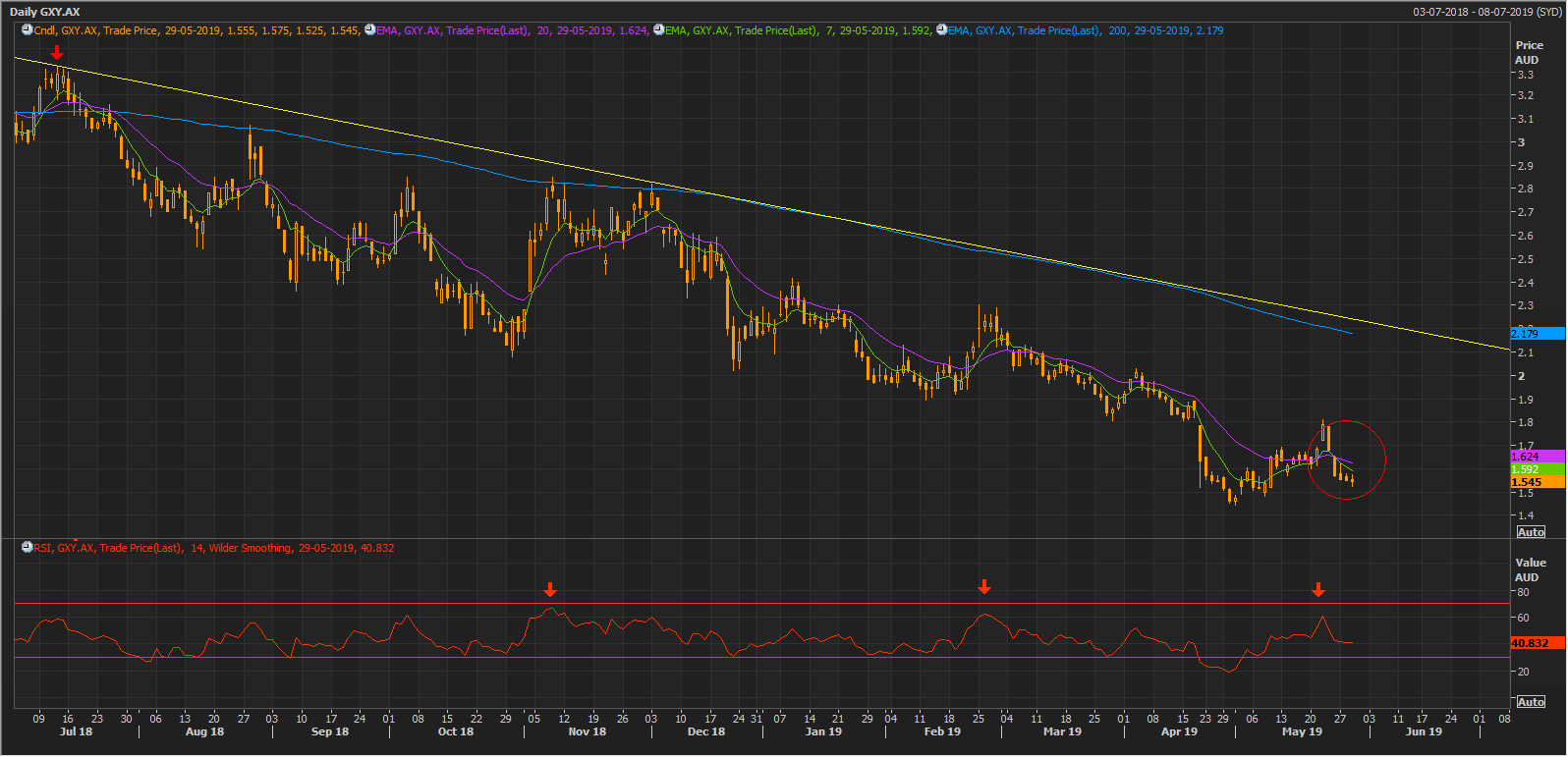Click the Jan 19 month label on the time axis

pos(823,731)
